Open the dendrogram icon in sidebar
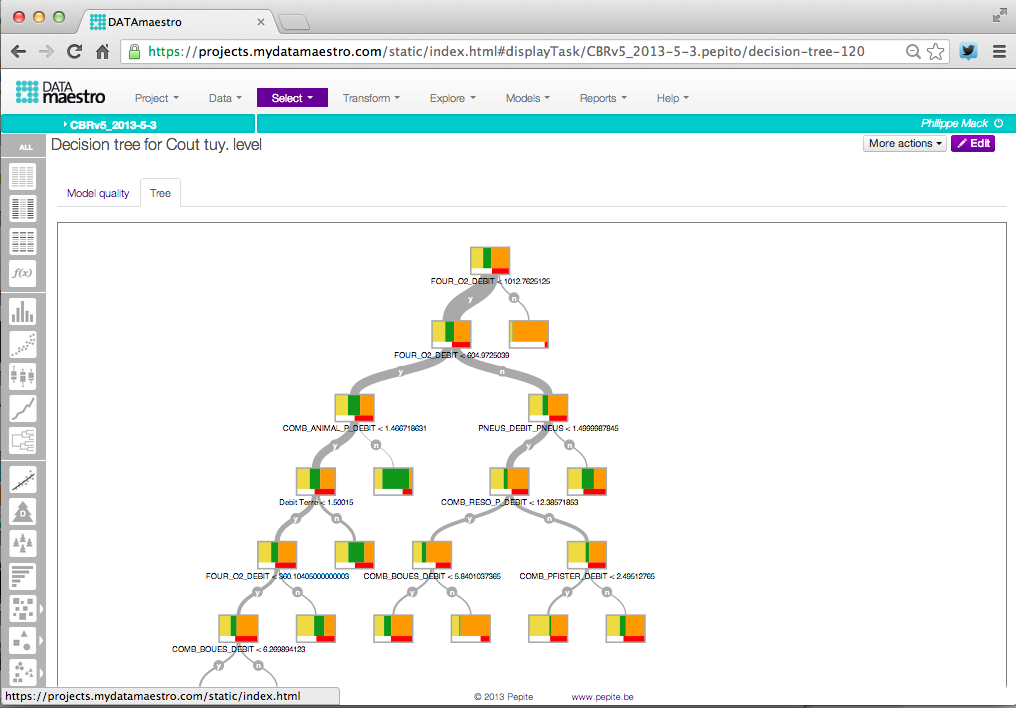1016x708 pixels. (x=22, y=440)
